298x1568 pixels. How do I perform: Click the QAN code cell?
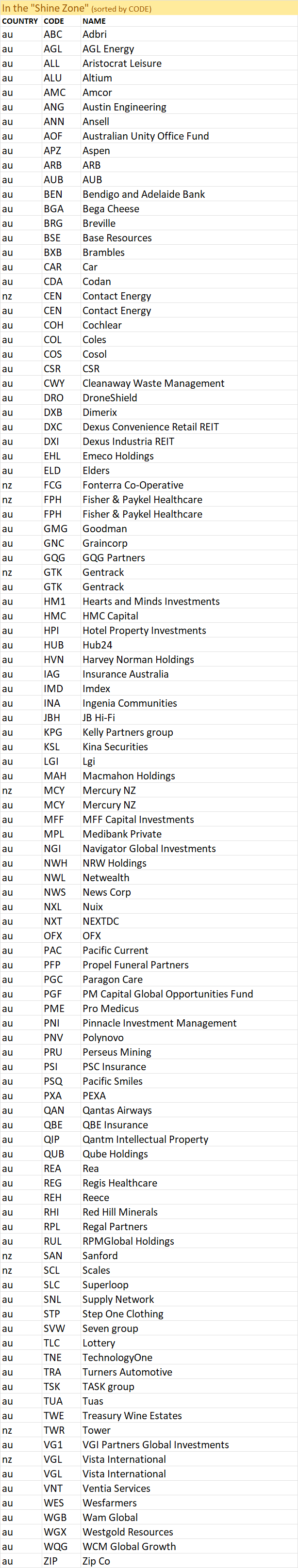[61, 1110]
